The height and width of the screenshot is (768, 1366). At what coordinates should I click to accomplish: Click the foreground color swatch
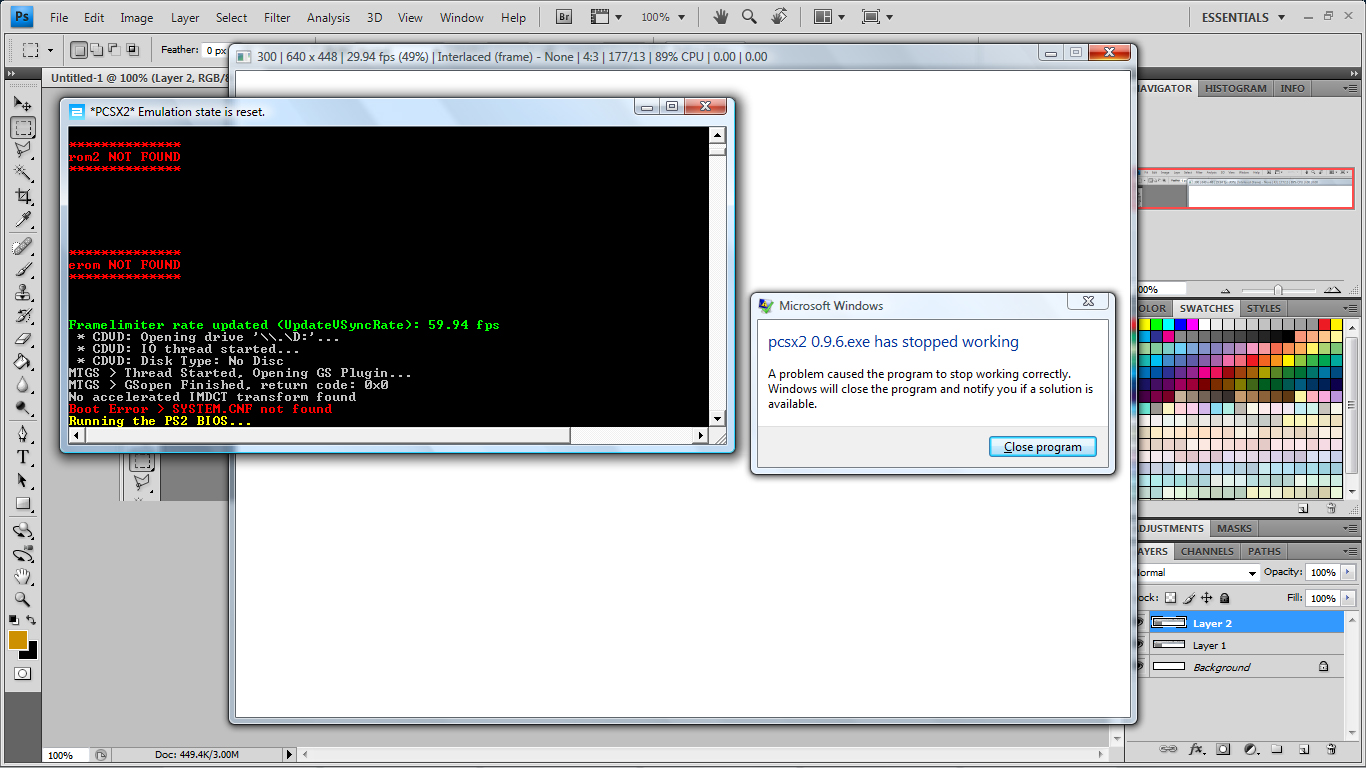point(18,640)
